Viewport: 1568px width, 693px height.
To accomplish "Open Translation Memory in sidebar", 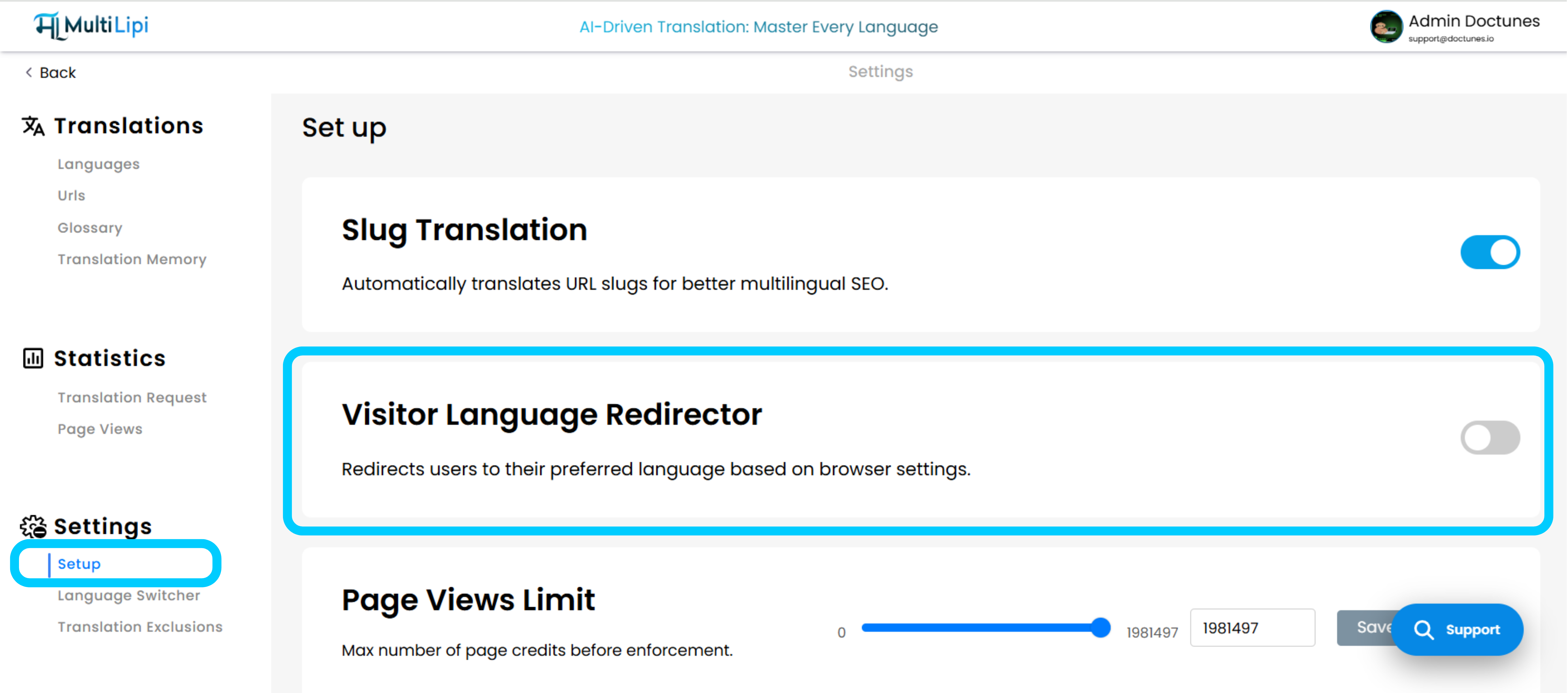I will 132,259.
